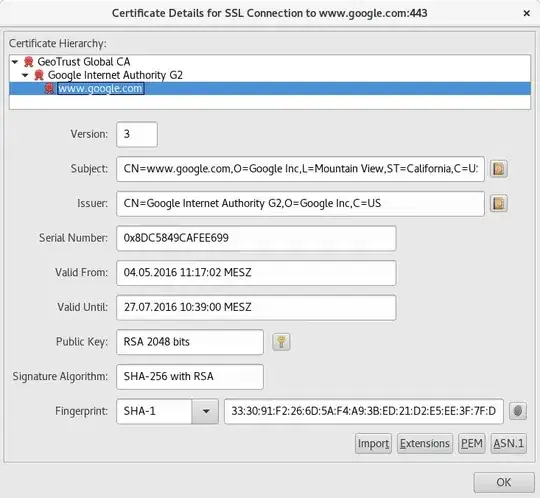Image resolution: width=540 pixels, height=498 pixels.
Task: Click the www.google.com certificate icon
Action: (50, 89)
